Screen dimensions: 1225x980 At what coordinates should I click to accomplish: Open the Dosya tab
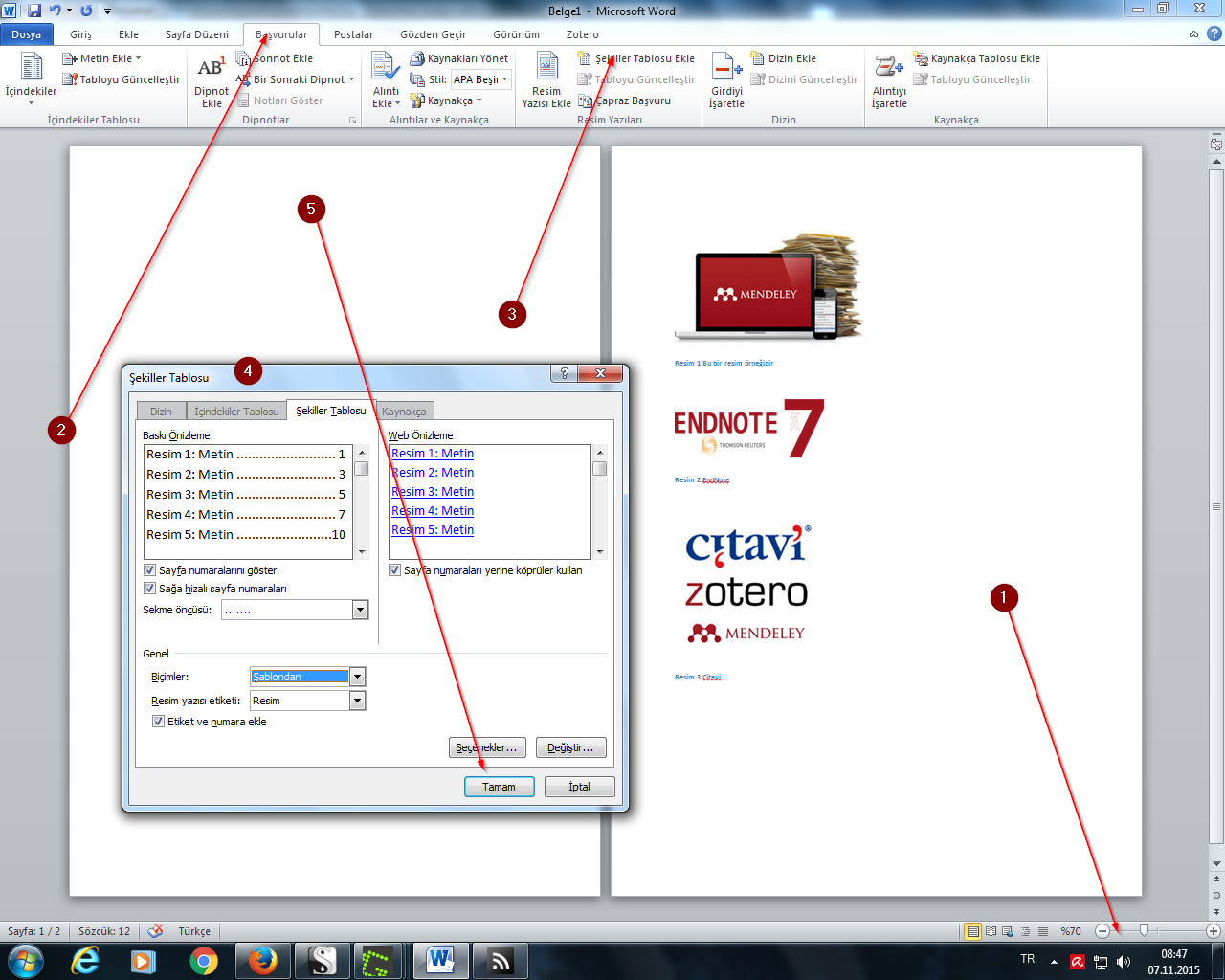(x=27, y=34)
